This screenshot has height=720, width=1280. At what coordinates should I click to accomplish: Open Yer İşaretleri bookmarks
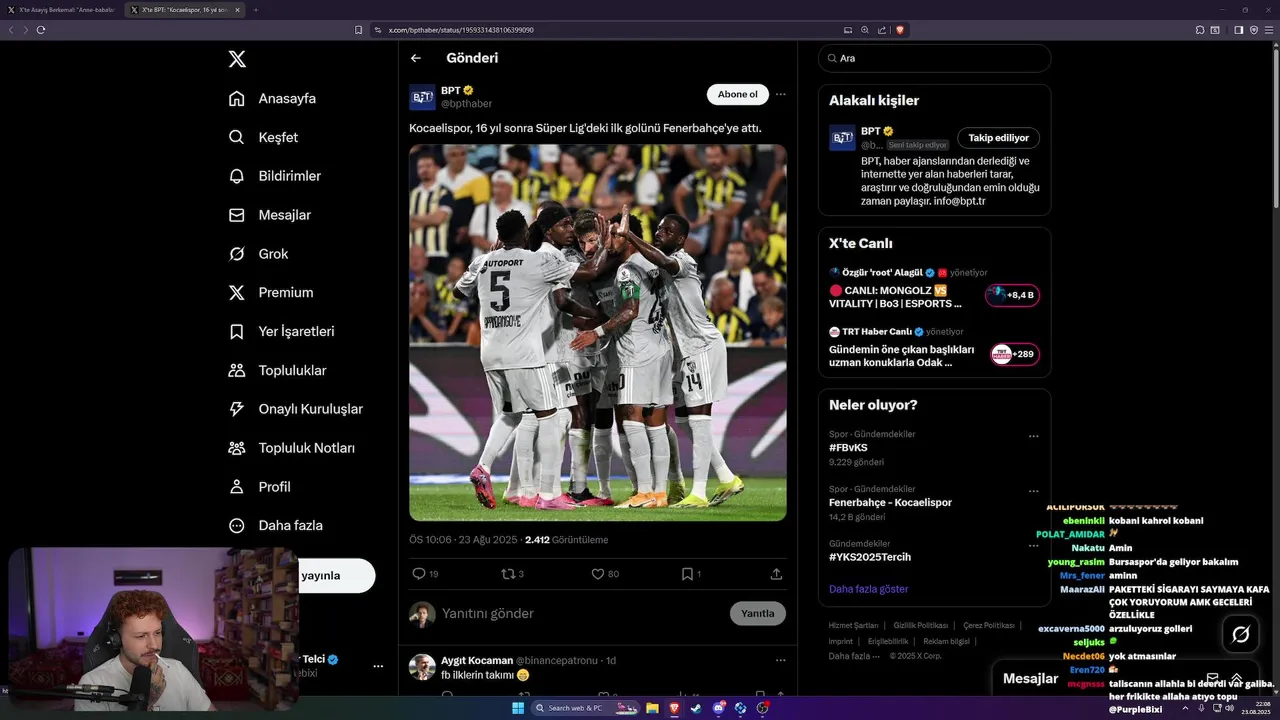281,331
